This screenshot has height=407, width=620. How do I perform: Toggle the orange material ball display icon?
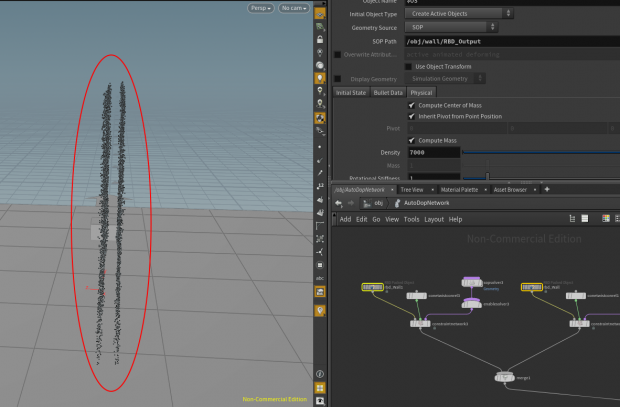pos(320,118)
